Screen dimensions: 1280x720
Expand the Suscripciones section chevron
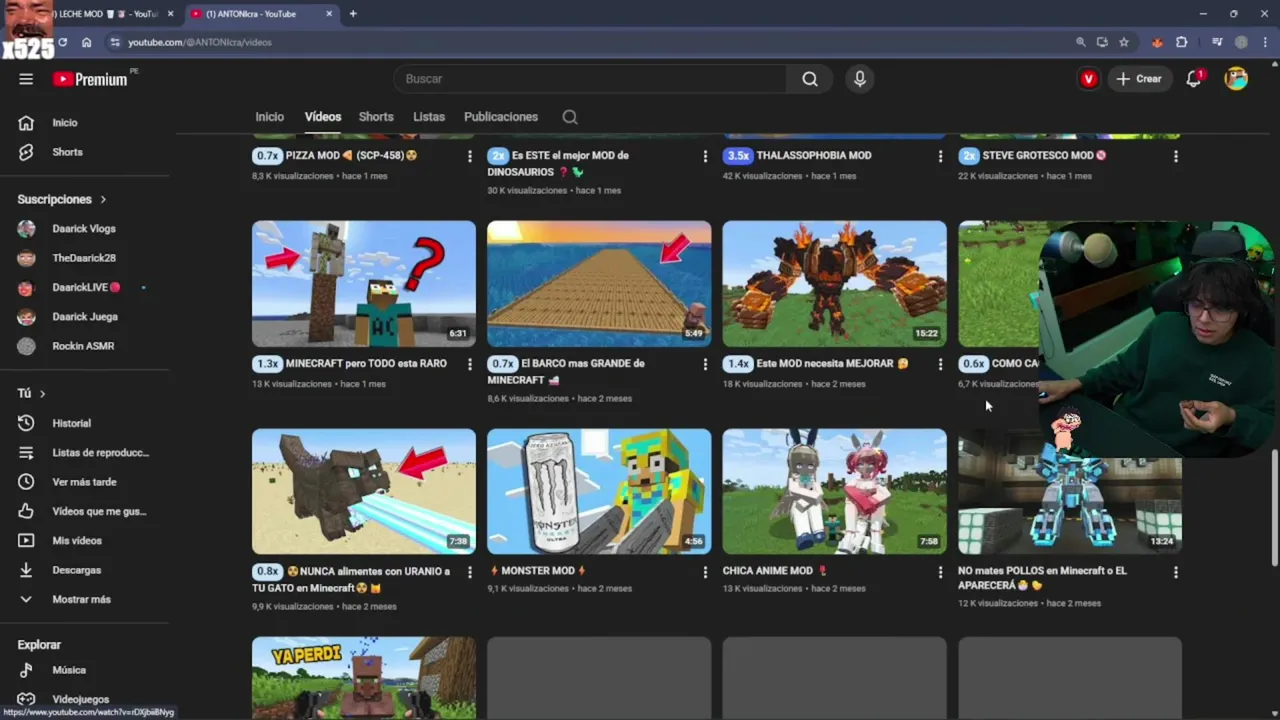point(102,200)
